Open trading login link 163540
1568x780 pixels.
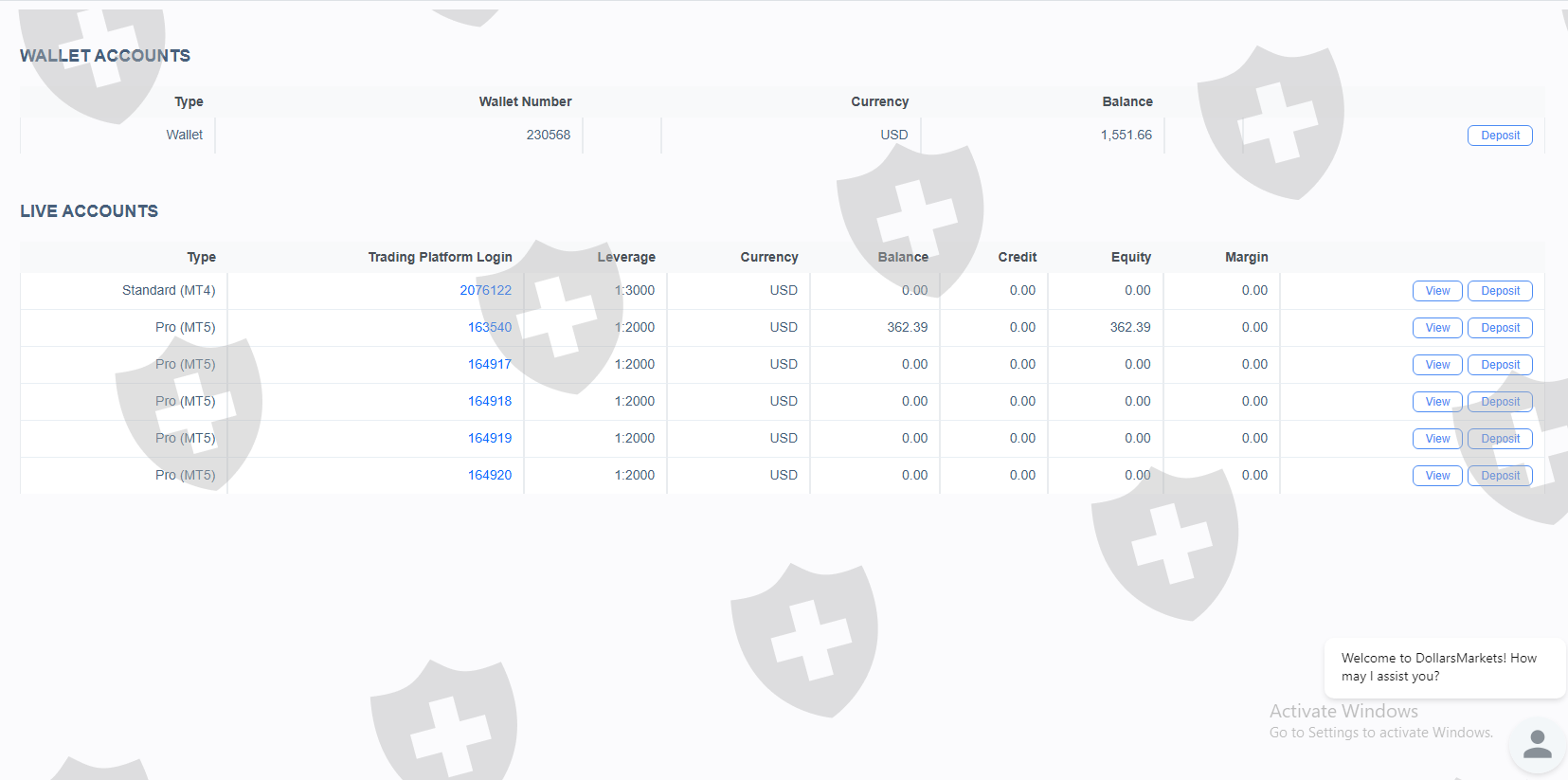point(489,327)
